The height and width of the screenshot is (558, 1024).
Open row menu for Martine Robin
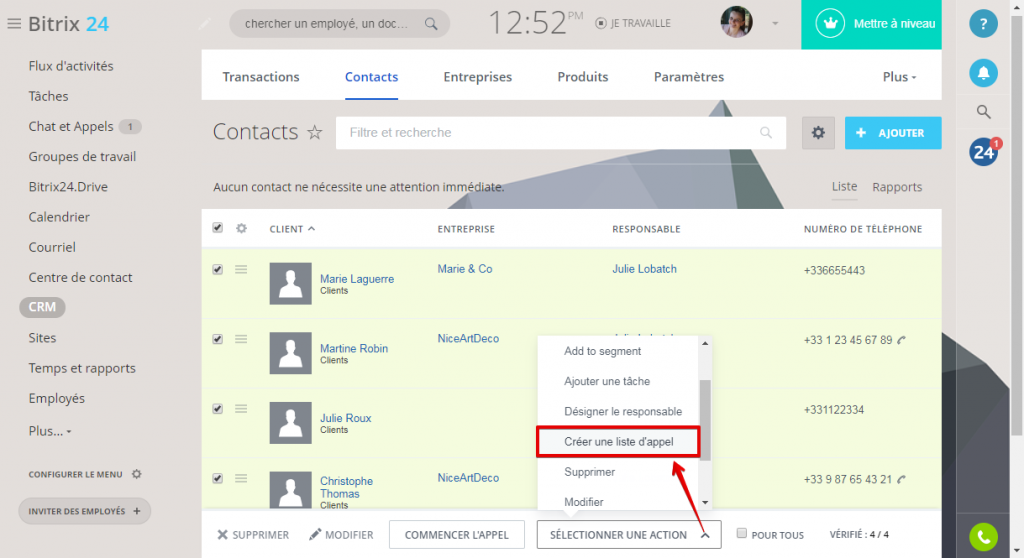[241, 339]
